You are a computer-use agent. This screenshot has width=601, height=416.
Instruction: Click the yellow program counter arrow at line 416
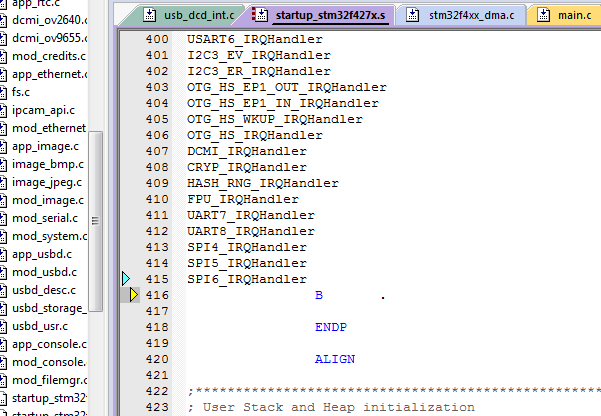tap(134, 295)
